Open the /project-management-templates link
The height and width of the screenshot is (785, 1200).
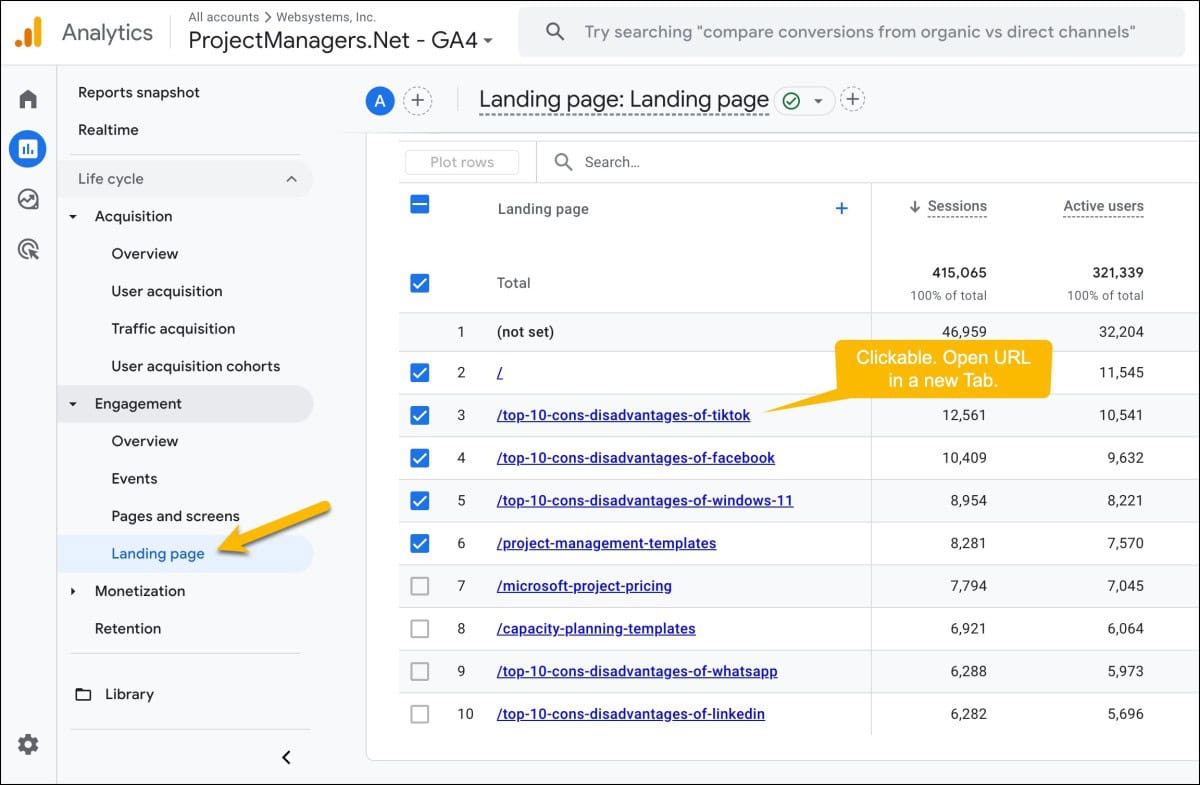click(606, 543)
